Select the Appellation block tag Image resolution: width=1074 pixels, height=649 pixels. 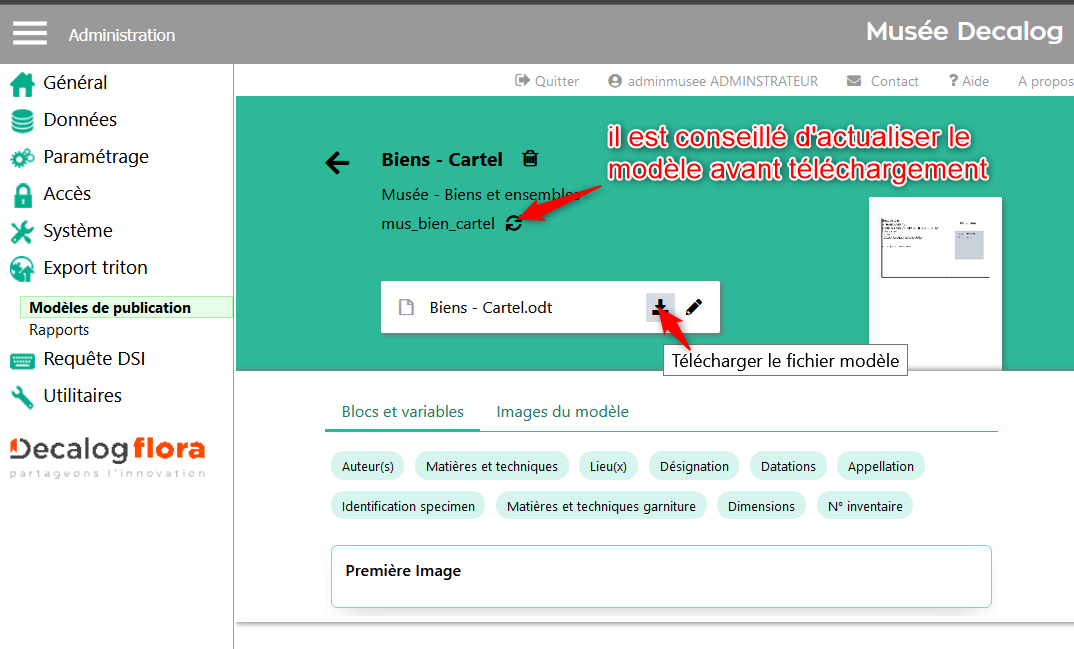pyautogui.click(x=881, y=466)
